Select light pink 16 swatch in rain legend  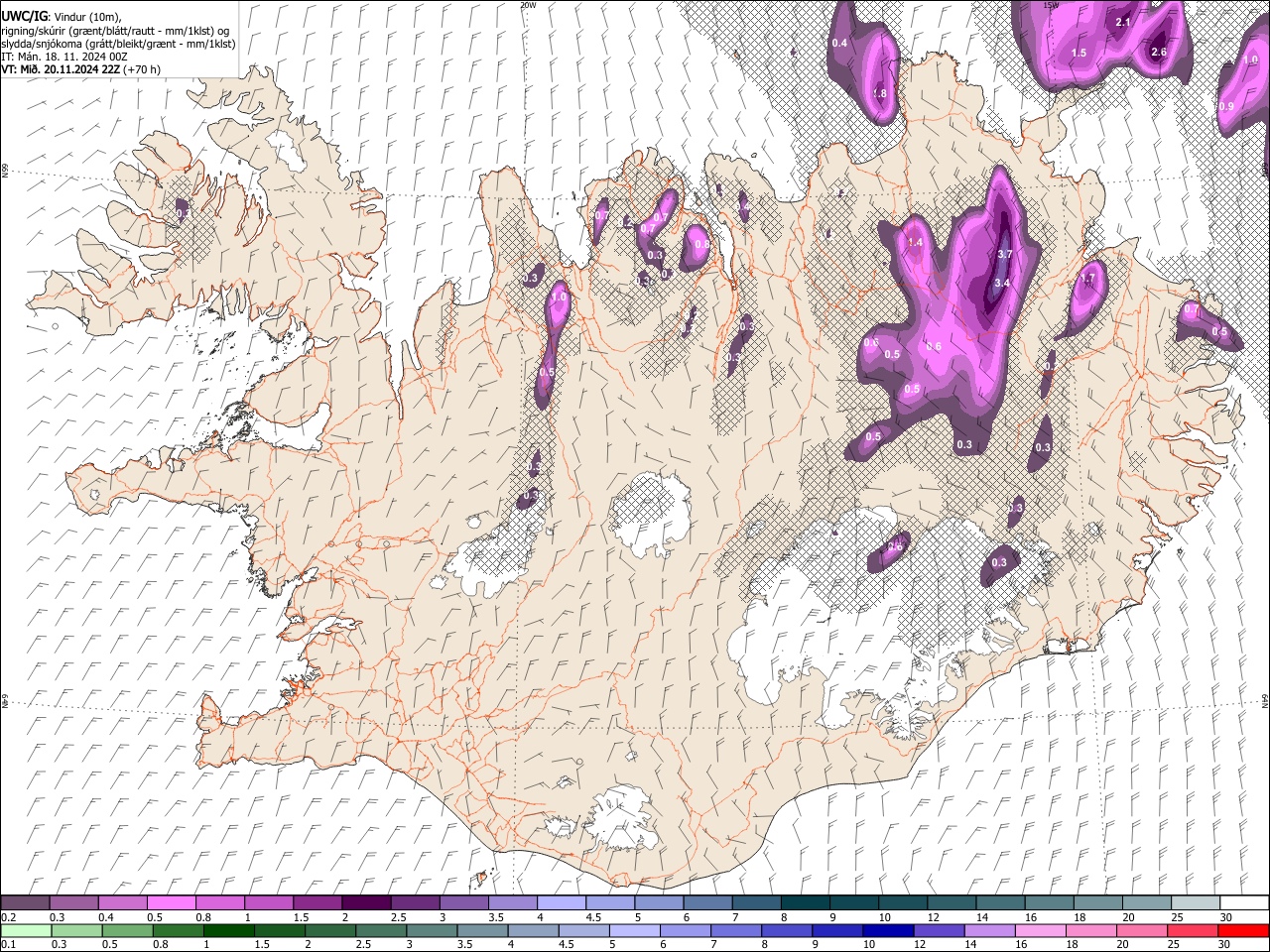(1041, 930)
